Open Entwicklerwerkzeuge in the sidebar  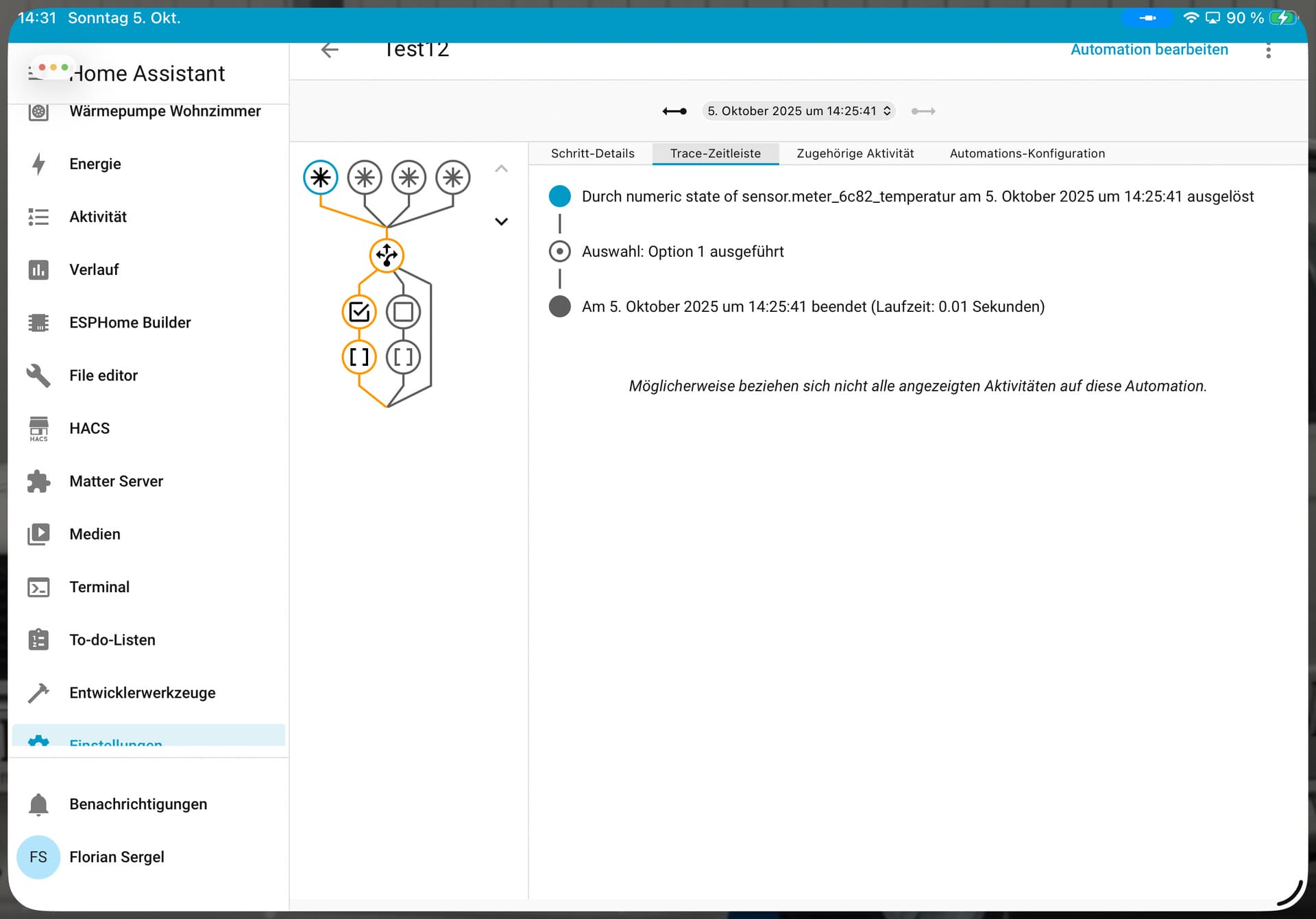(142, 693)
